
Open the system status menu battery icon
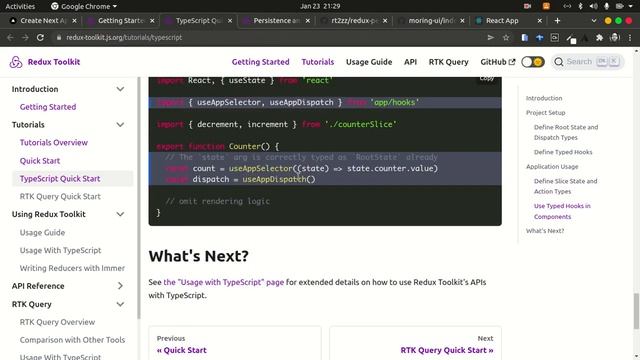coord(620,6)
